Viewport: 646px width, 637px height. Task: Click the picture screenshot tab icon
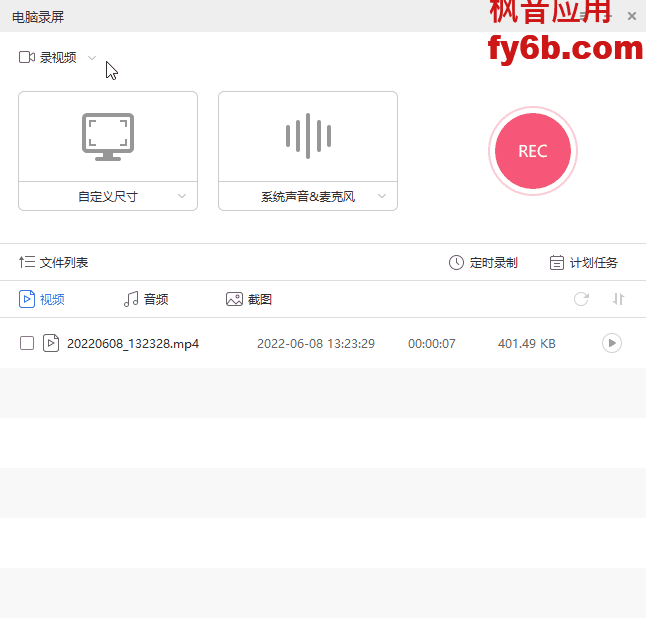coord(234,299)
